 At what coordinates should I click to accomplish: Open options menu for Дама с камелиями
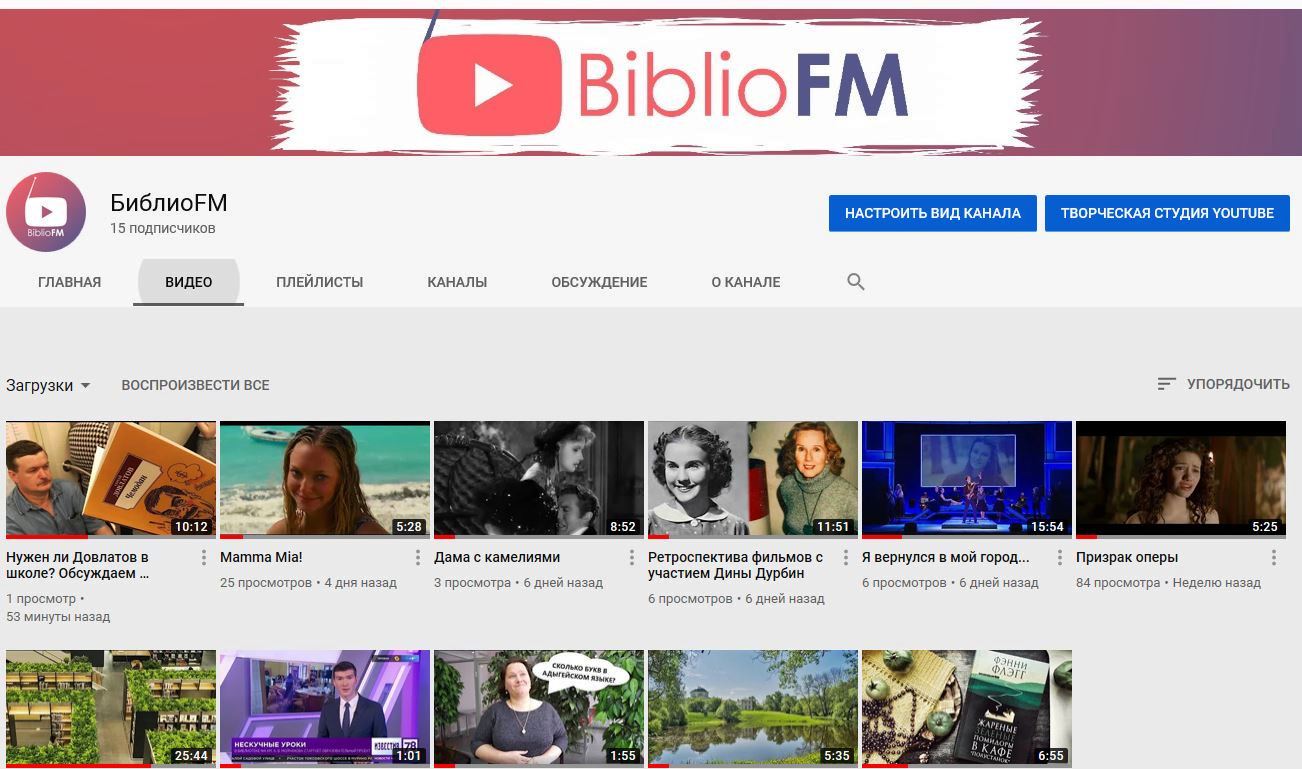(632, 557)
